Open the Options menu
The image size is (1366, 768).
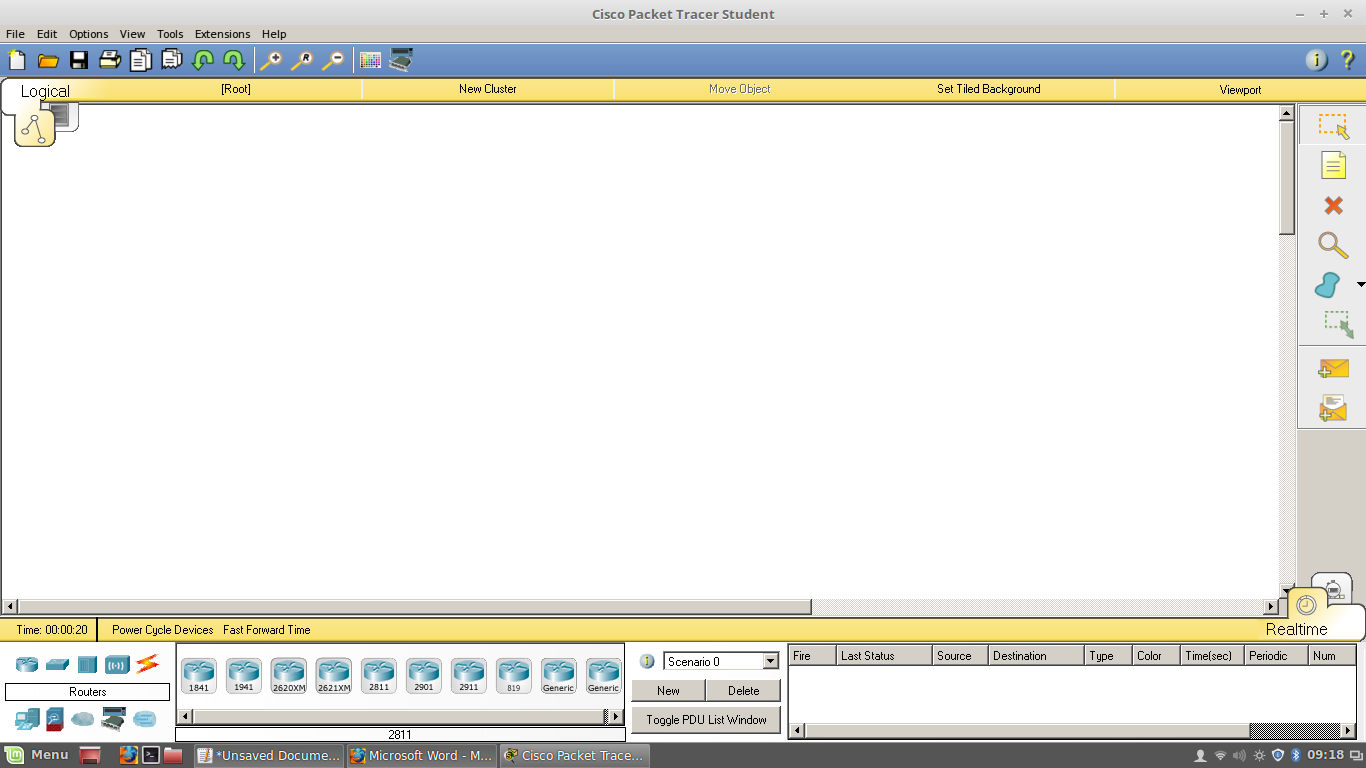coord(88,33)
